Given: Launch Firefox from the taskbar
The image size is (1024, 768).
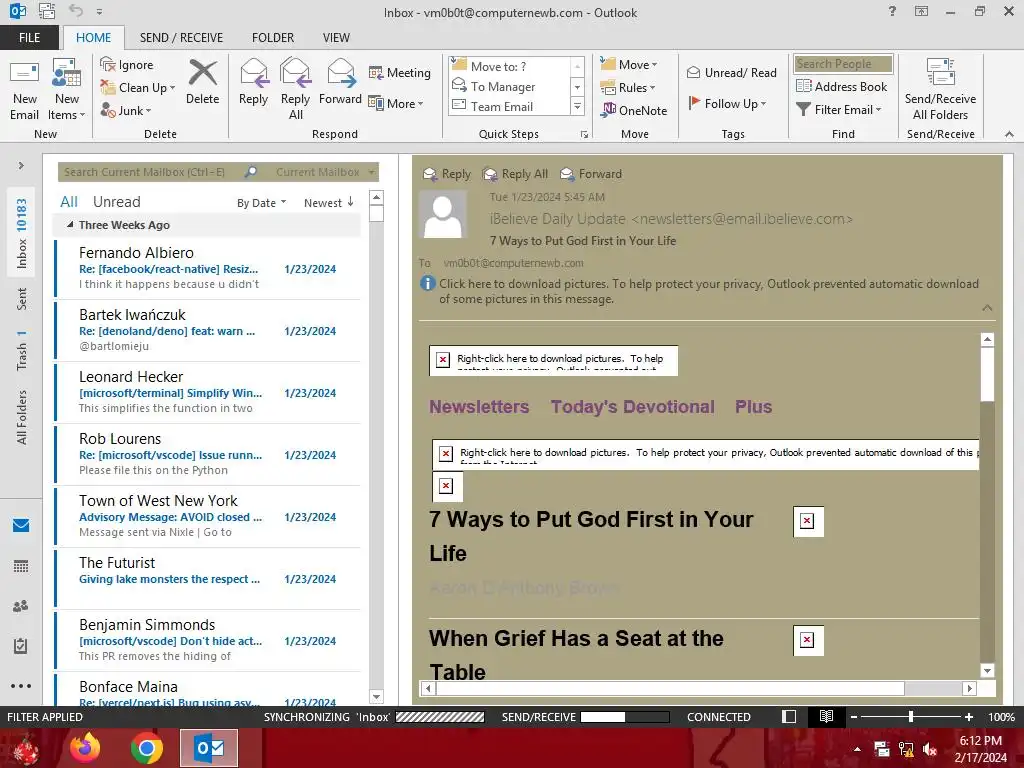Looking at the screenshot, I should [85, 748].
